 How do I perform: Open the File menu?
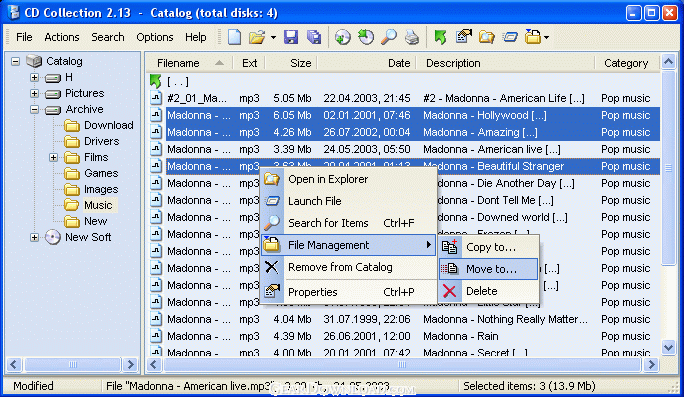tap(24, 37)
